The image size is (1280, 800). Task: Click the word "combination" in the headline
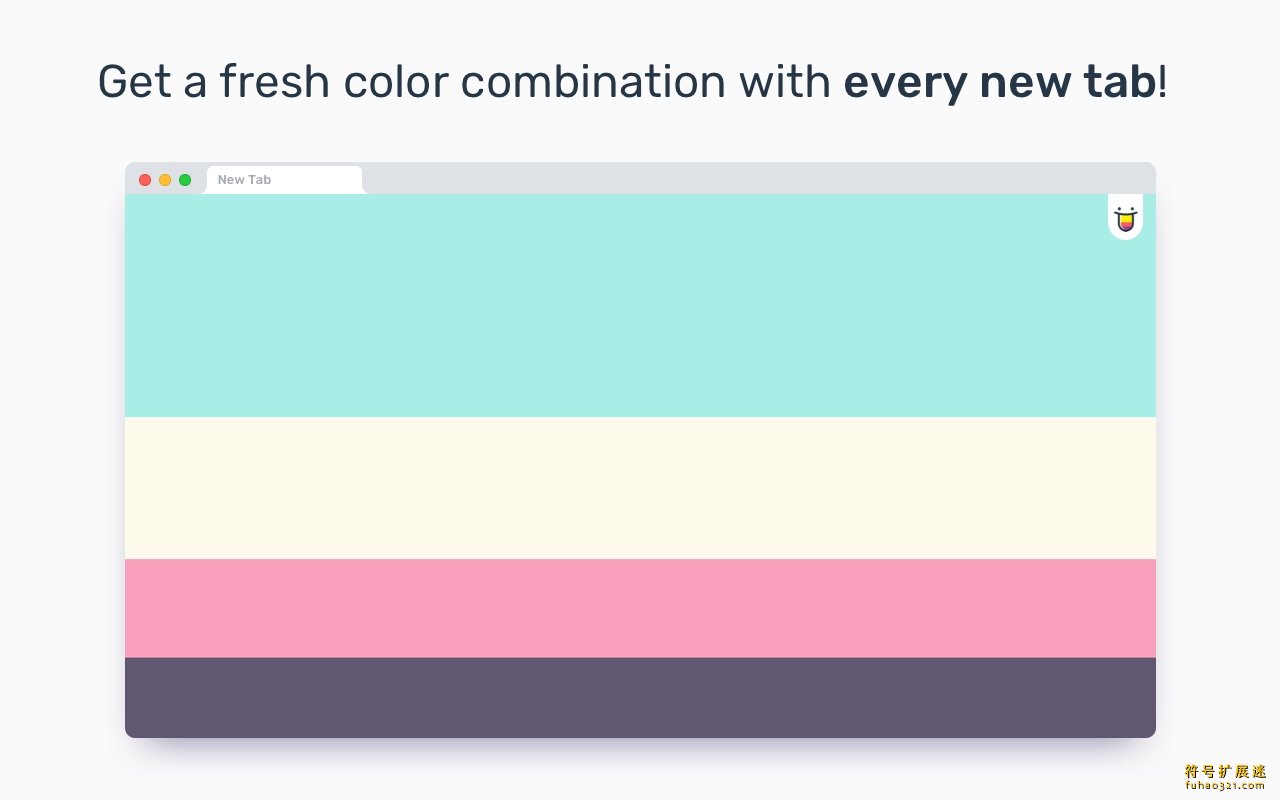(594, 83)
